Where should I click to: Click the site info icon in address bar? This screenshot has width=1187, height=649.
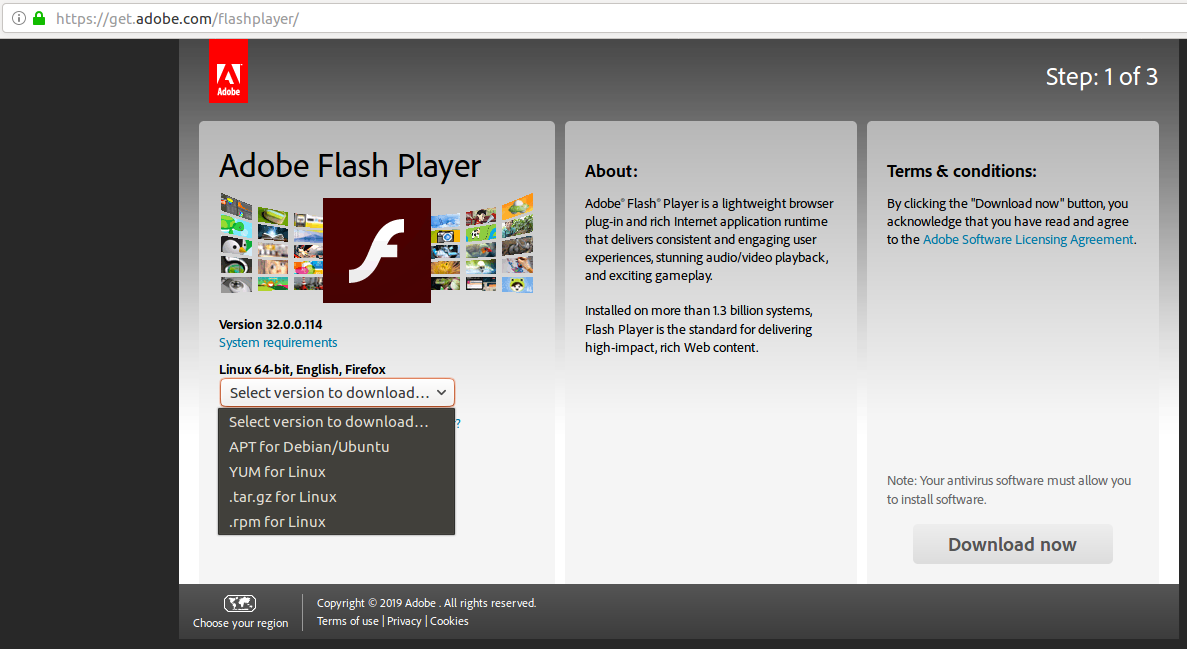[19, 18]
